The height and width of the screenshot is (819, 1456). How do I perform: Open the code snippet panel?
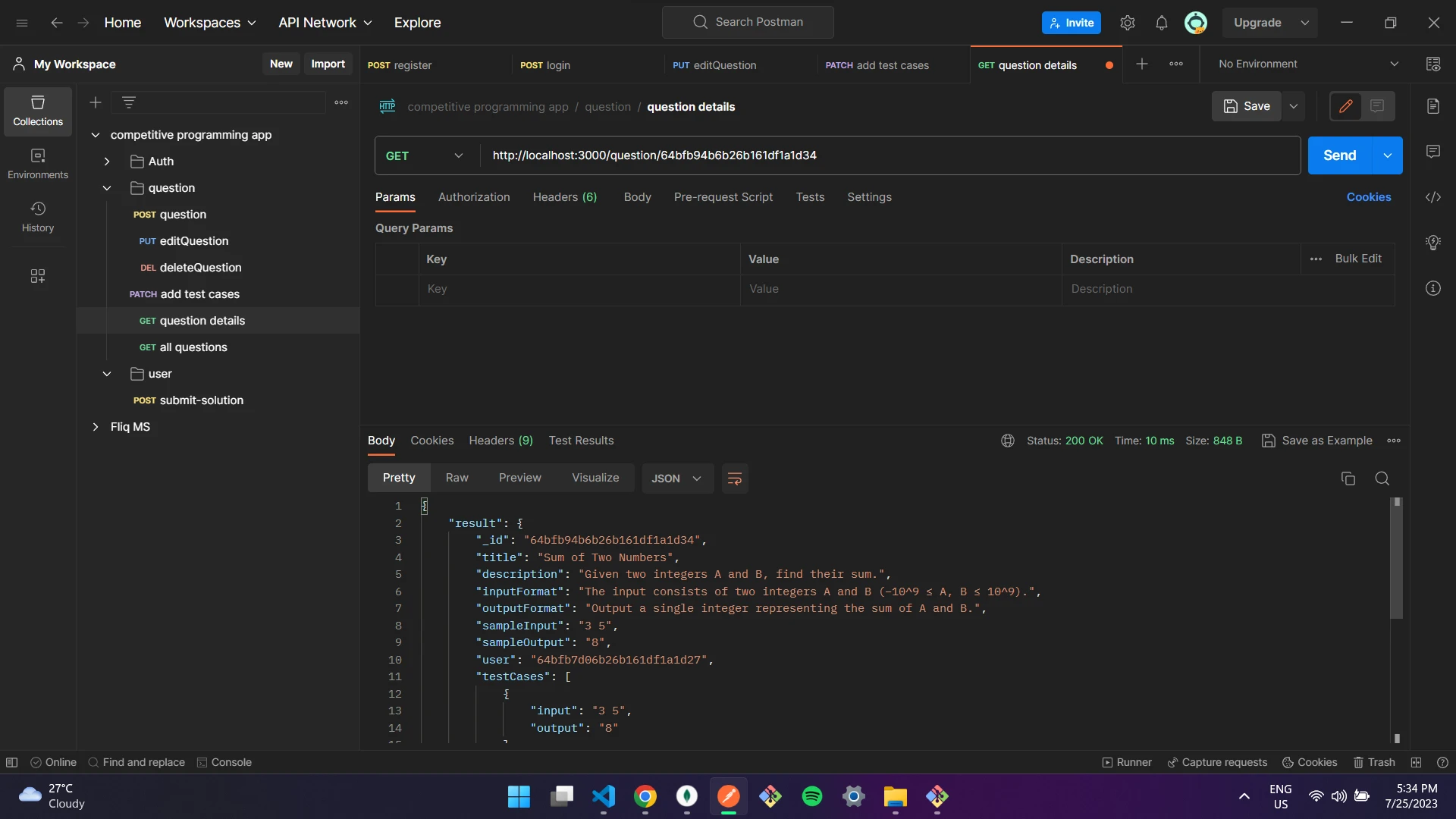[1433, 197]
